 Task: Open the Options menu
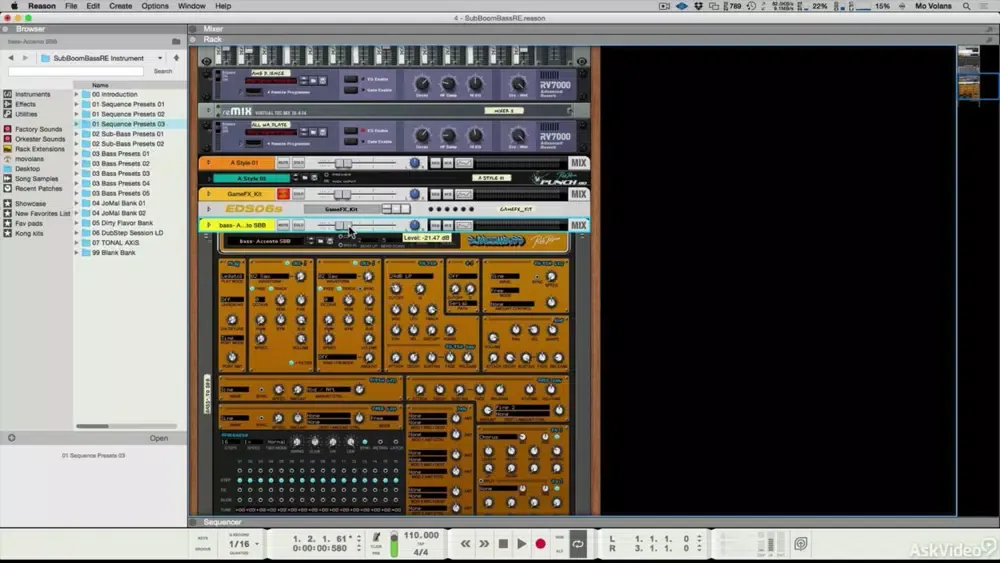tap(155, 6)
